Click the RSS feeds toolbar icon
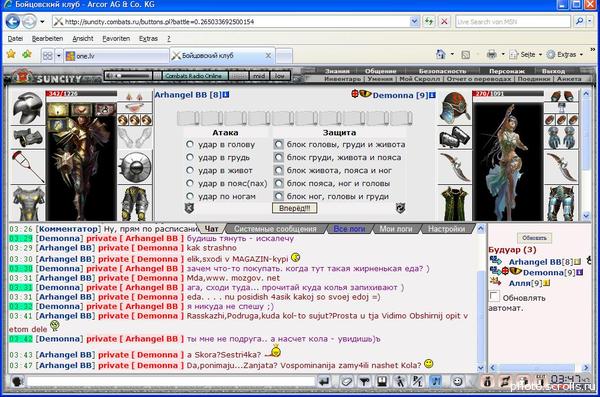 [x=465, y=55]
